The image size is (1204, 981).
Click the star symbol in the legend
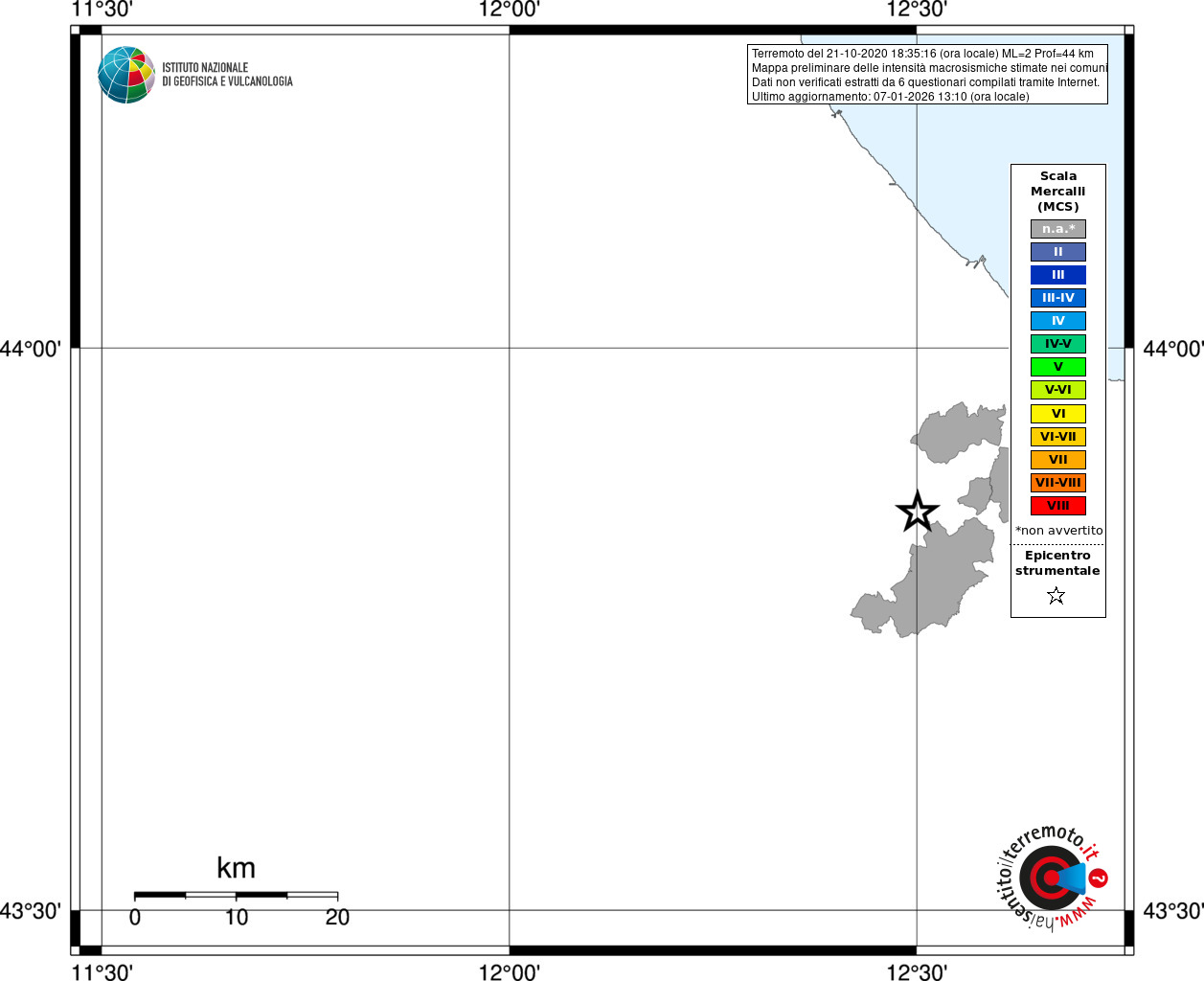(1056, 596)
